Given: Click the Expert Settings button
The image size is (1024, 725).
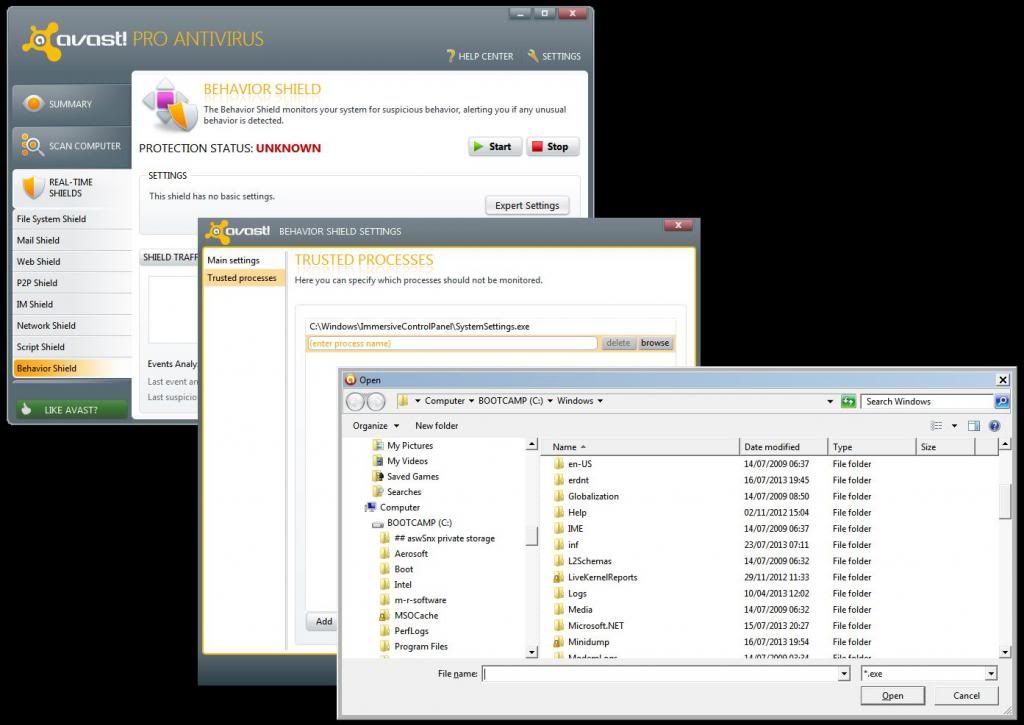Looking at the screenshot, I should 527,205.
